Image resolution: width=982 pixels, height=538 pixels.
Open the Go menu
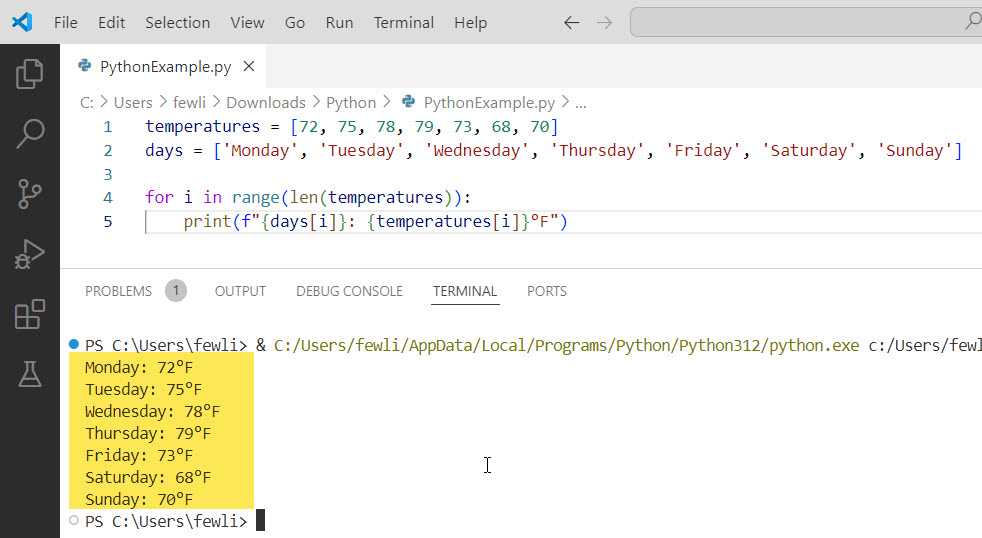(x=295, y=23)
